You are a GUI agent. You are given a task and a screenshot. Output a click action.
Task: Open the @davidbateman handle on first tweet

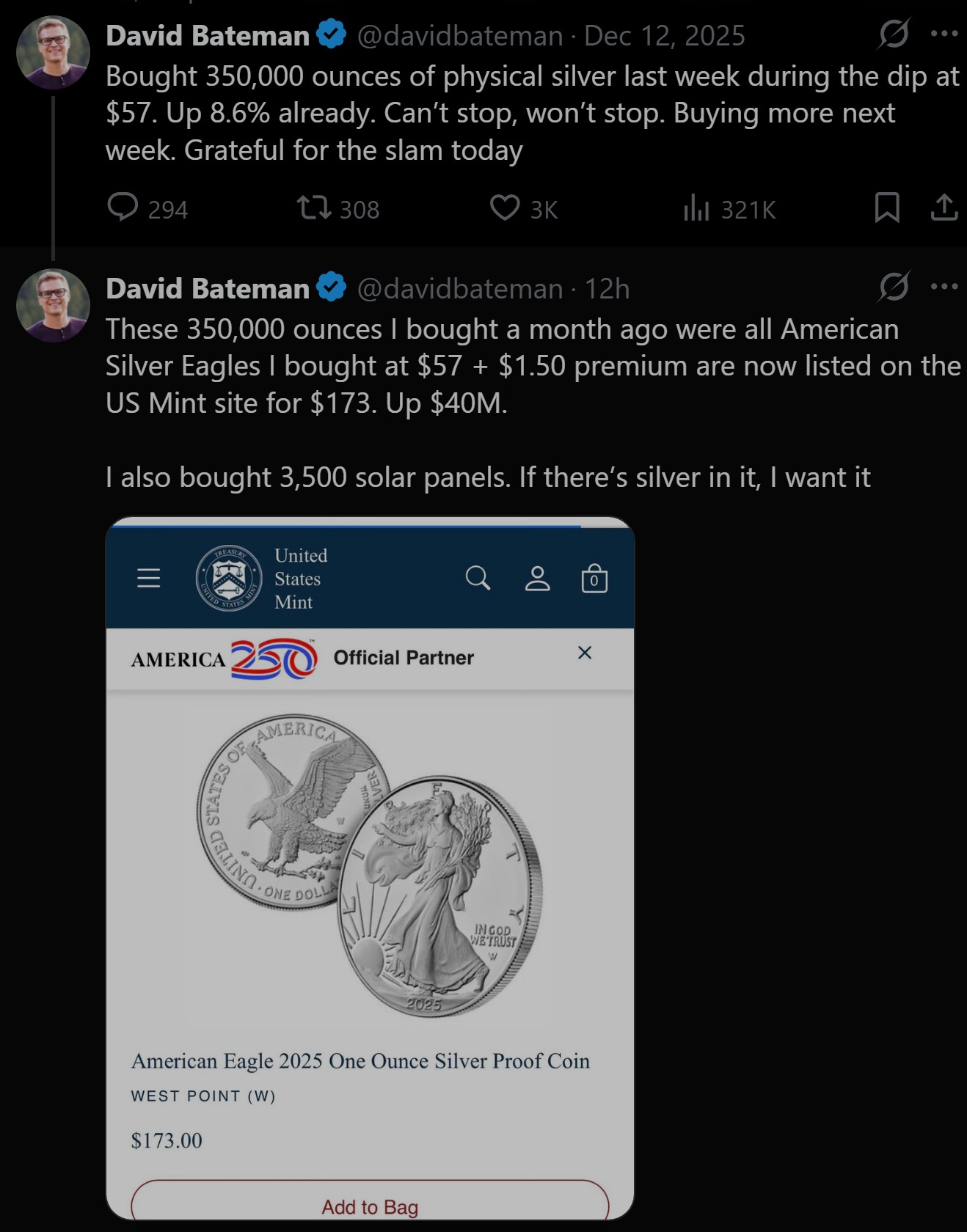click(460, 36)
